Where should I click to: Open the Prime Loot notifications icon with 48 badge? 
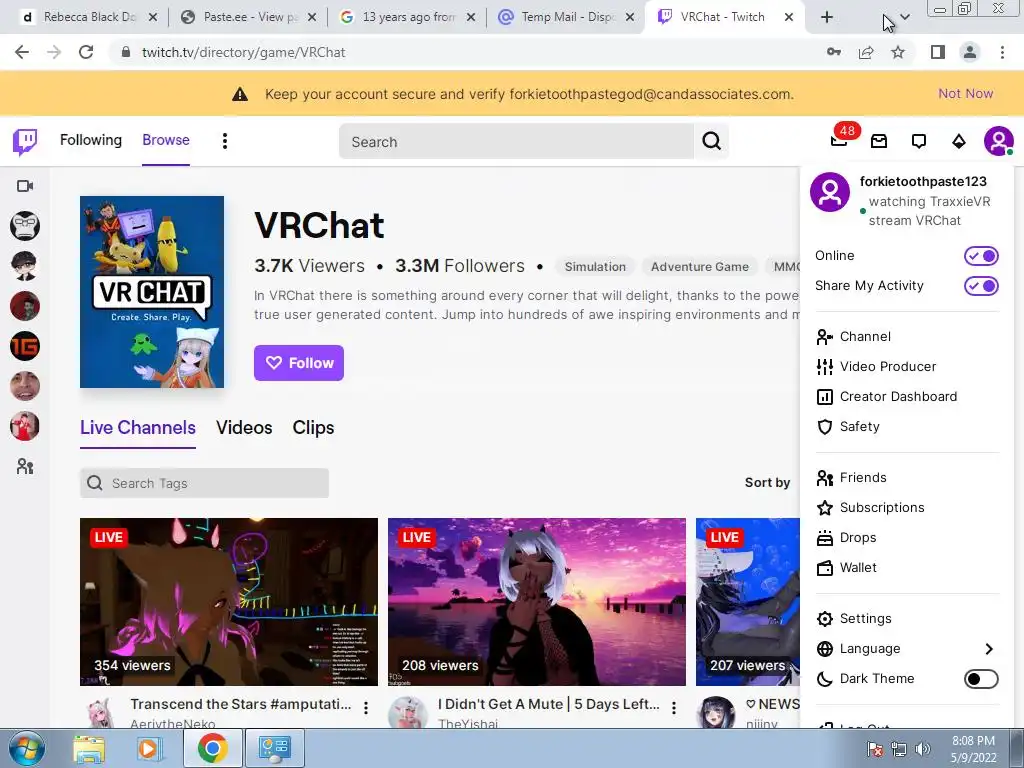[840, 138]
